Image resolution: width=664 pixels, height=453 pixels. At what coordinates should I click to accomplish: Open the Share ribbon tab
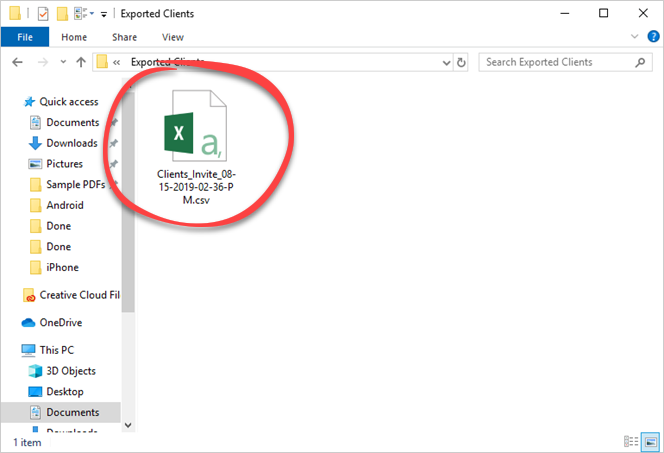[125, 37]
